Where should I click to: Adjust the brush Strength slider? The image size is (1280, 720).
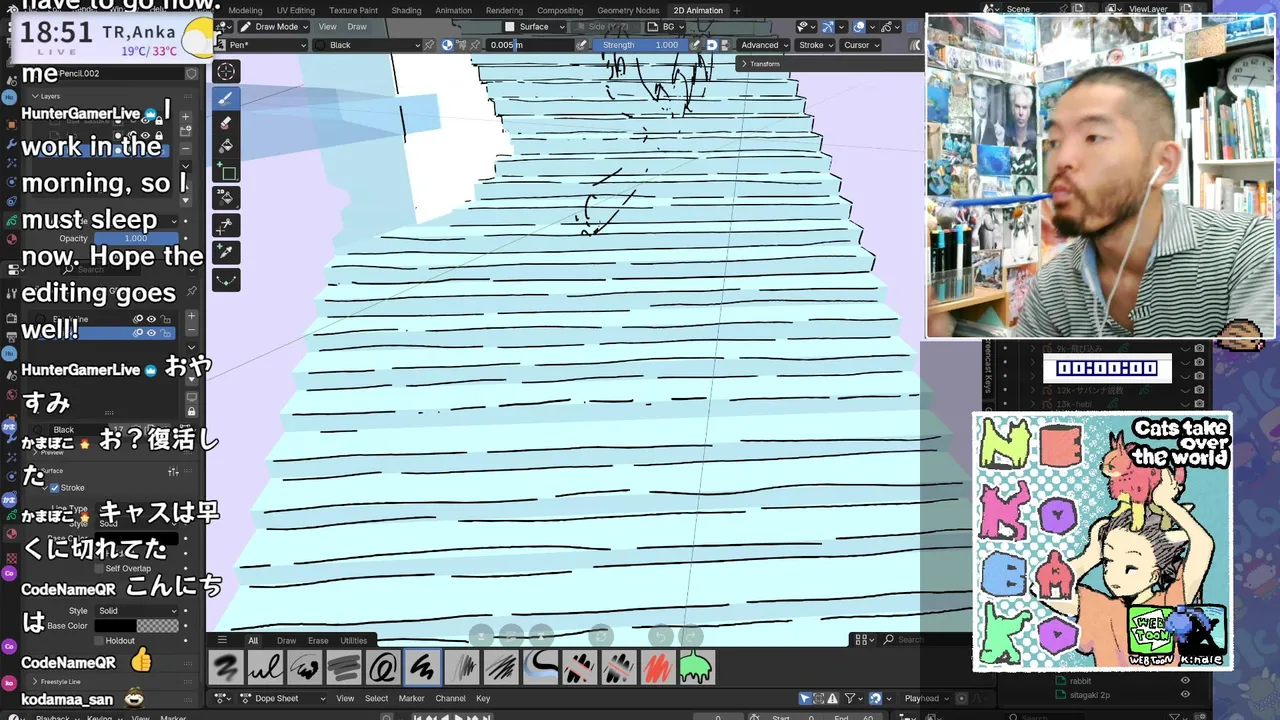(x=638, y=45)
